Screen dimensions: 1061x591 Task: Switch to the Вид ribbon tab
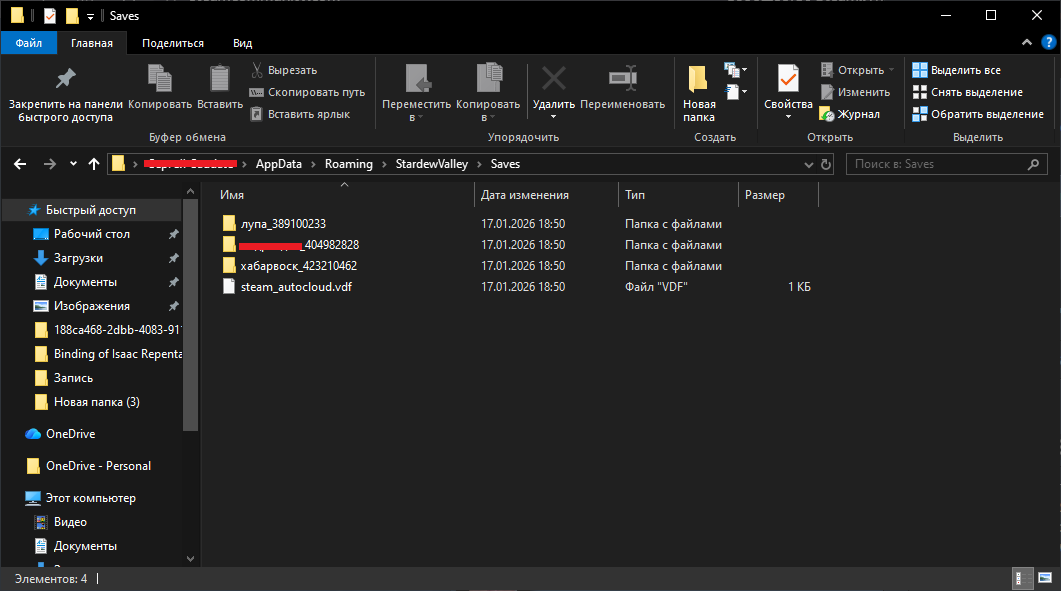tap(242, 43)
